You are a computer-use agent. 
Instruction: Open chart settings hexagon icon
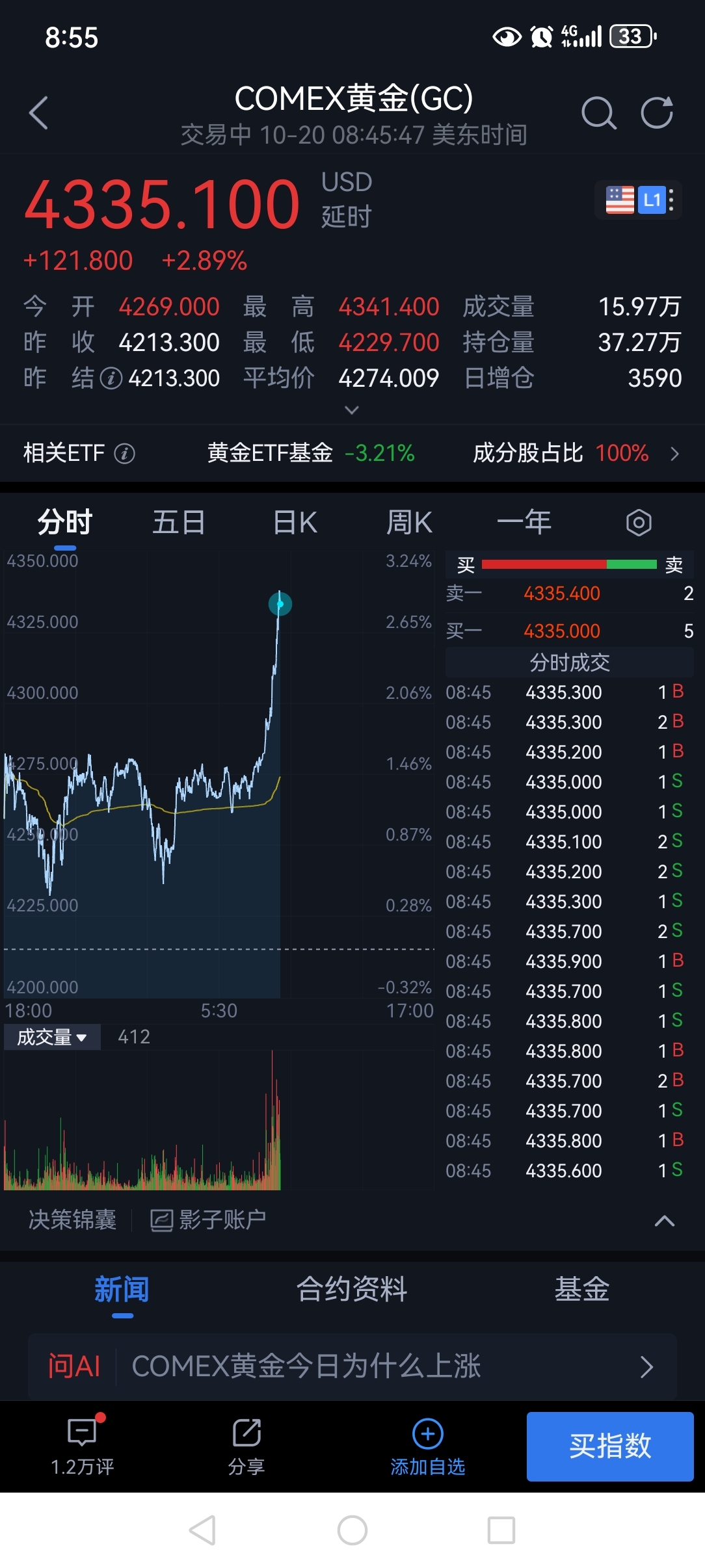coord(639,523)
